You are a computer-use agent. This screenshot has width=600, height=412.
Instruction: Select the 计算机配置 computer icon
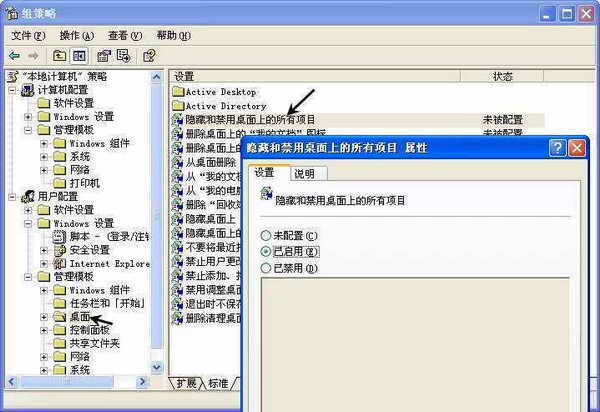27,89
